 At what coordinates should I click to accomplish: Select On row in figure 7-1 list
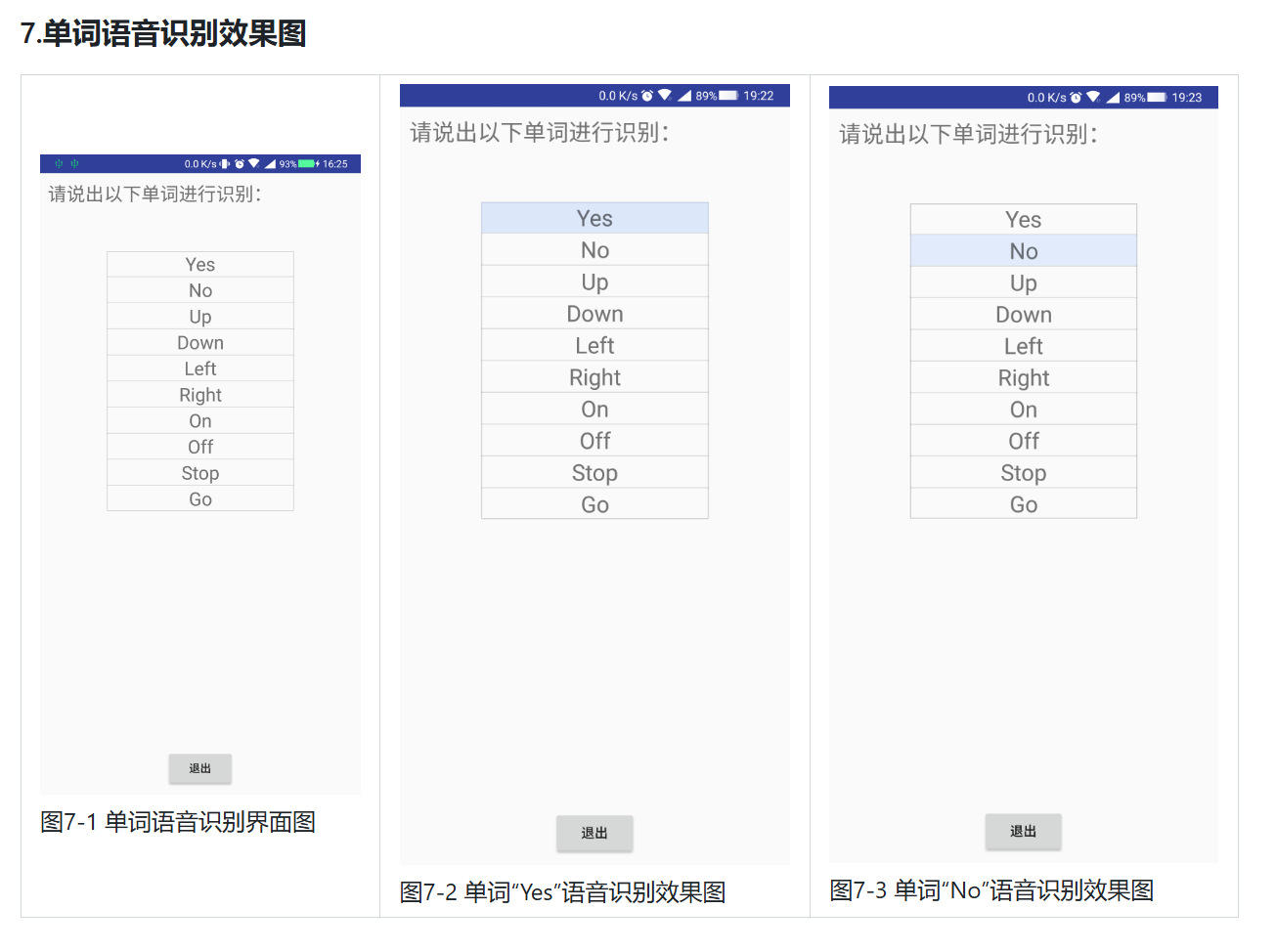click(x=200, y=420)
